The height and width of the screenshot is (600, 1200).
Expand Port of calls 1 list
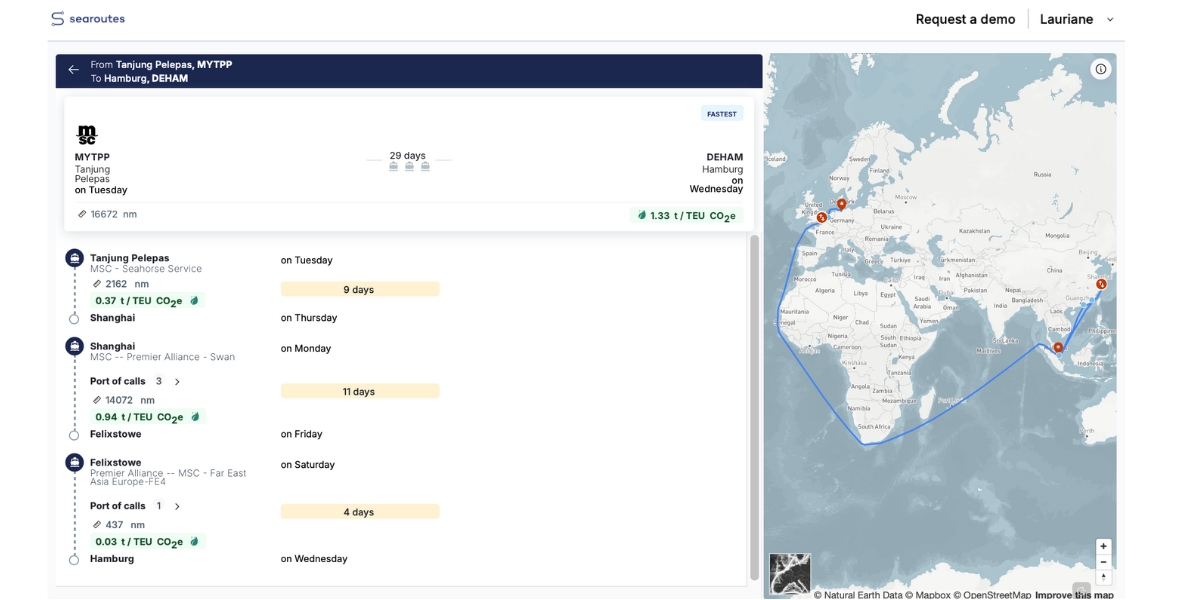177,506
